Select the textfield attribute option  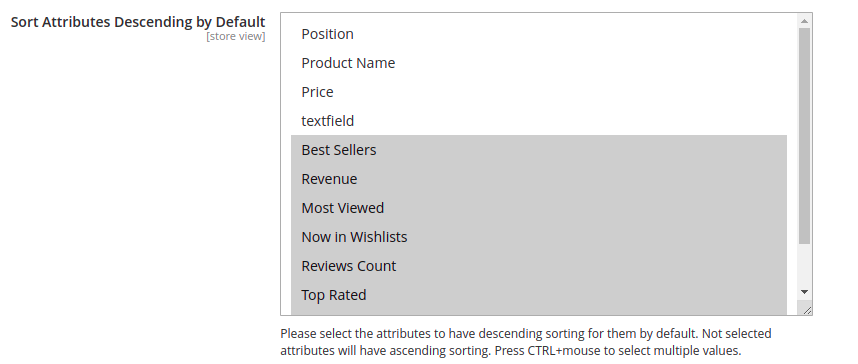pyautogui.click(x=538, y=121)
